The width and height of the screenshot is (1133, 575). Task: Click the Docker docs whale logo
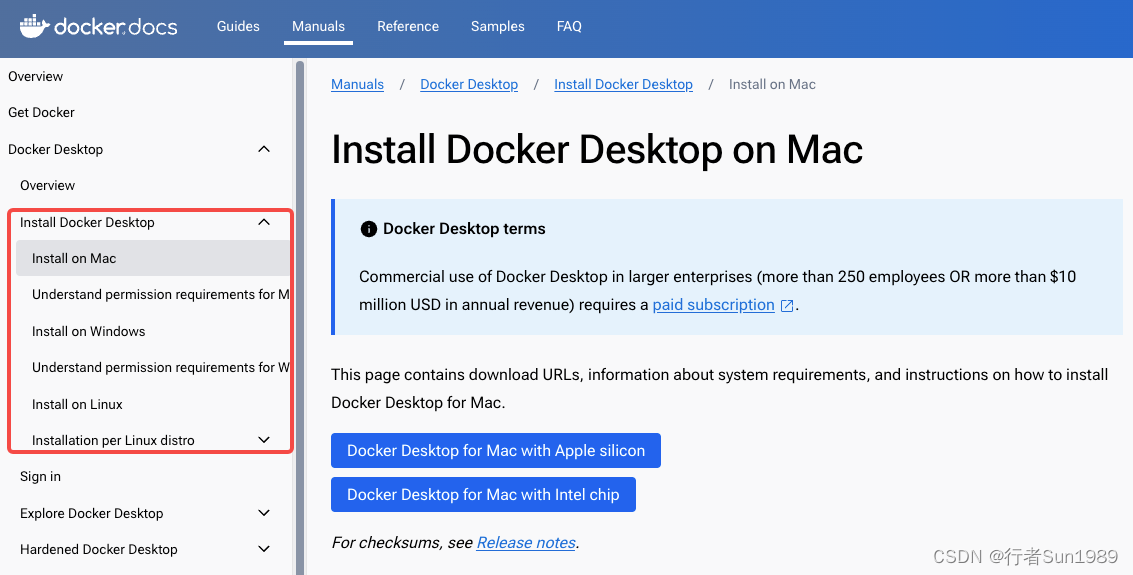click(98, 27)
